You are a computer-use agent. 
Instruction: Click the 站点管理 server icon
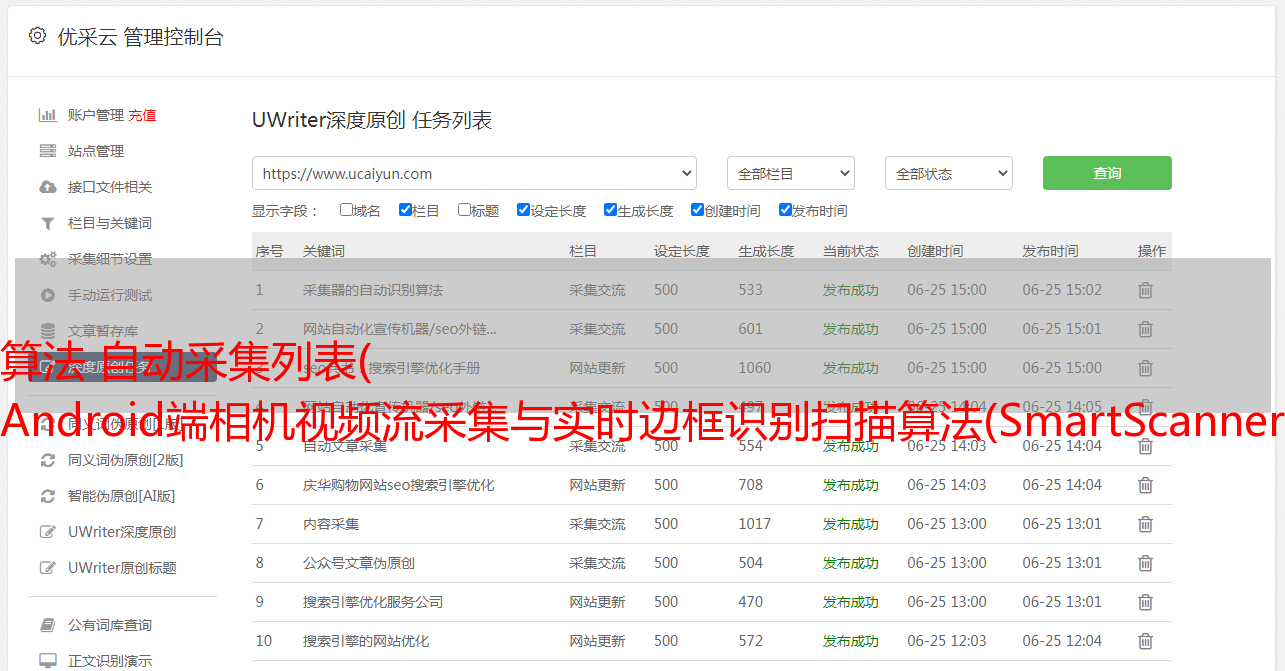pos(47,151)
